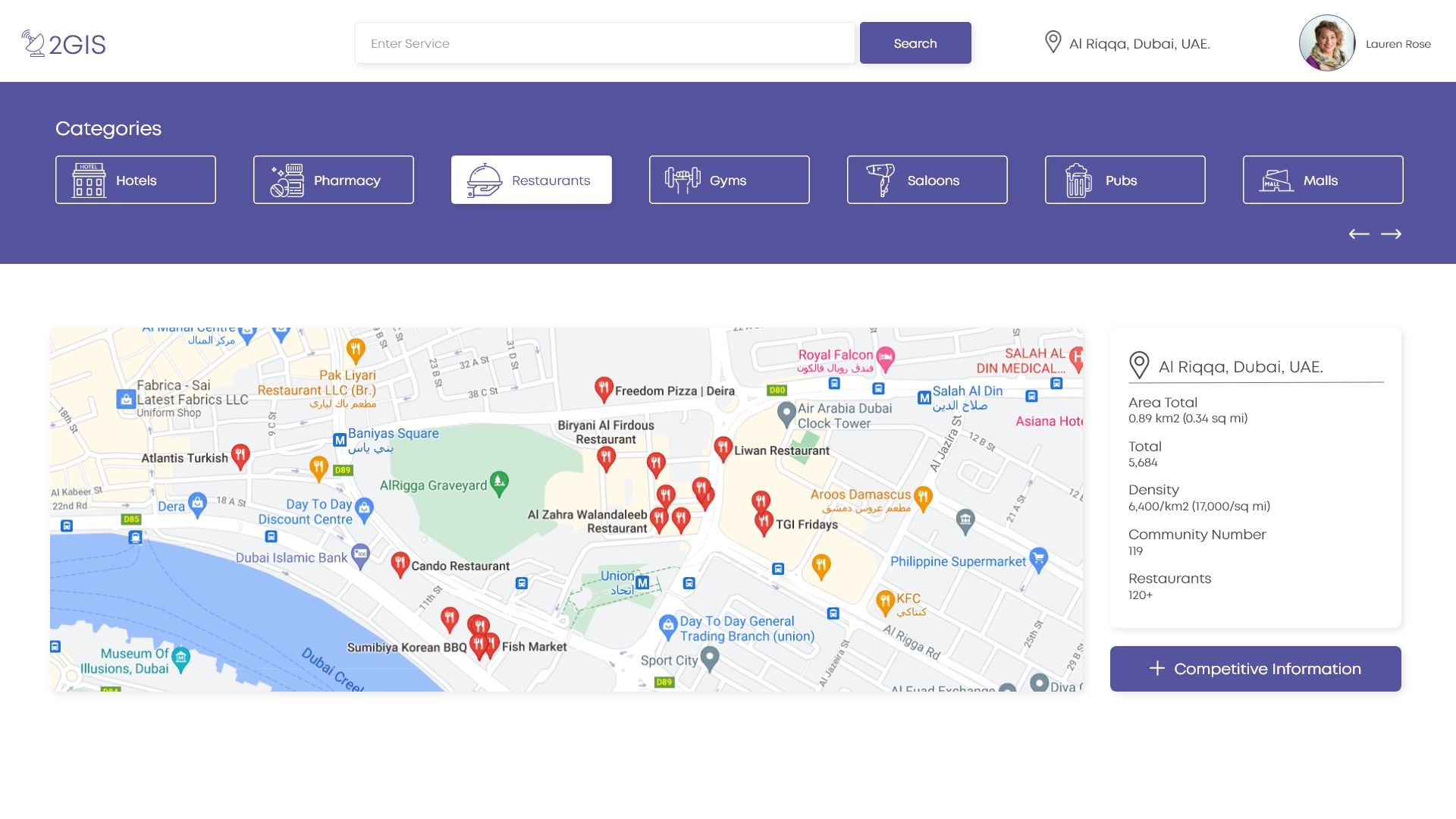Click the 2GIS logo

[64, 44]
